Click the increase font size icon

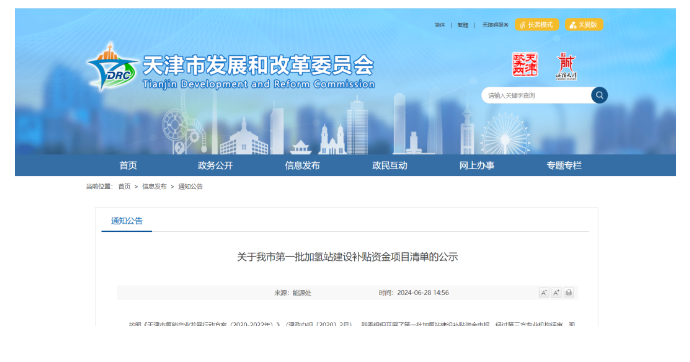[x=556, y=293]
